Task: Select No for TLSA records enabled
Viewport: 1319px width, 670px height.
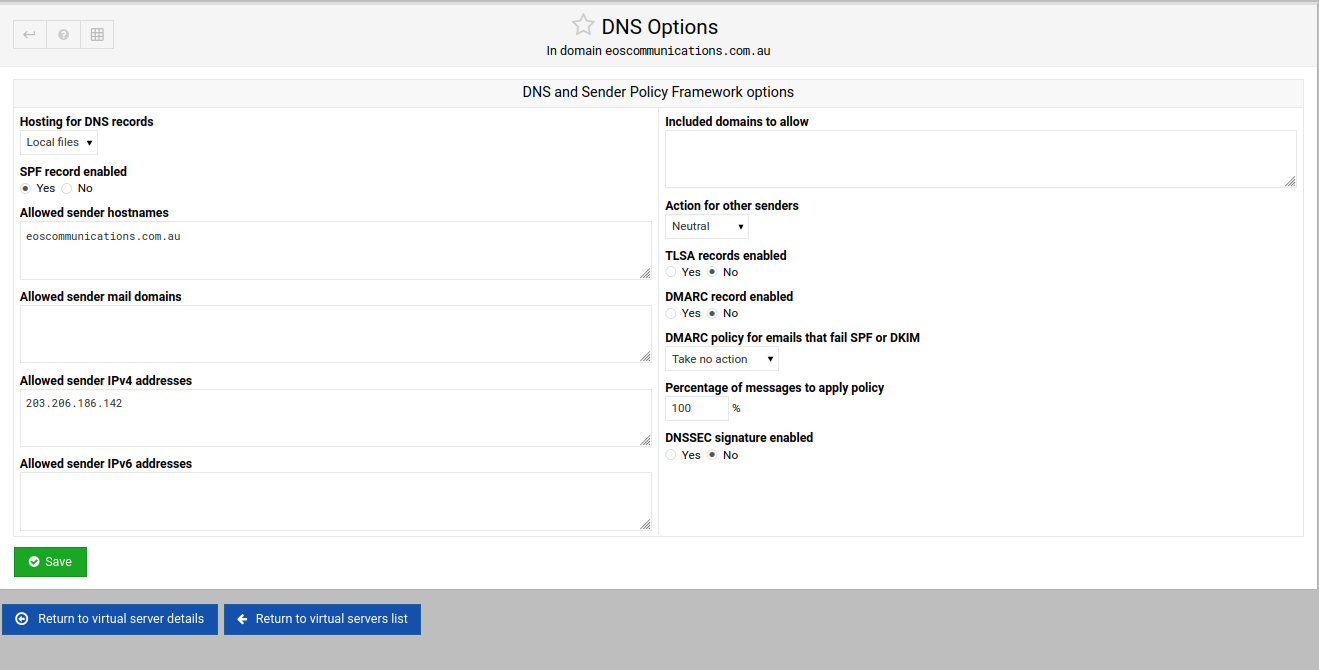Action: [x=712, y=272]
